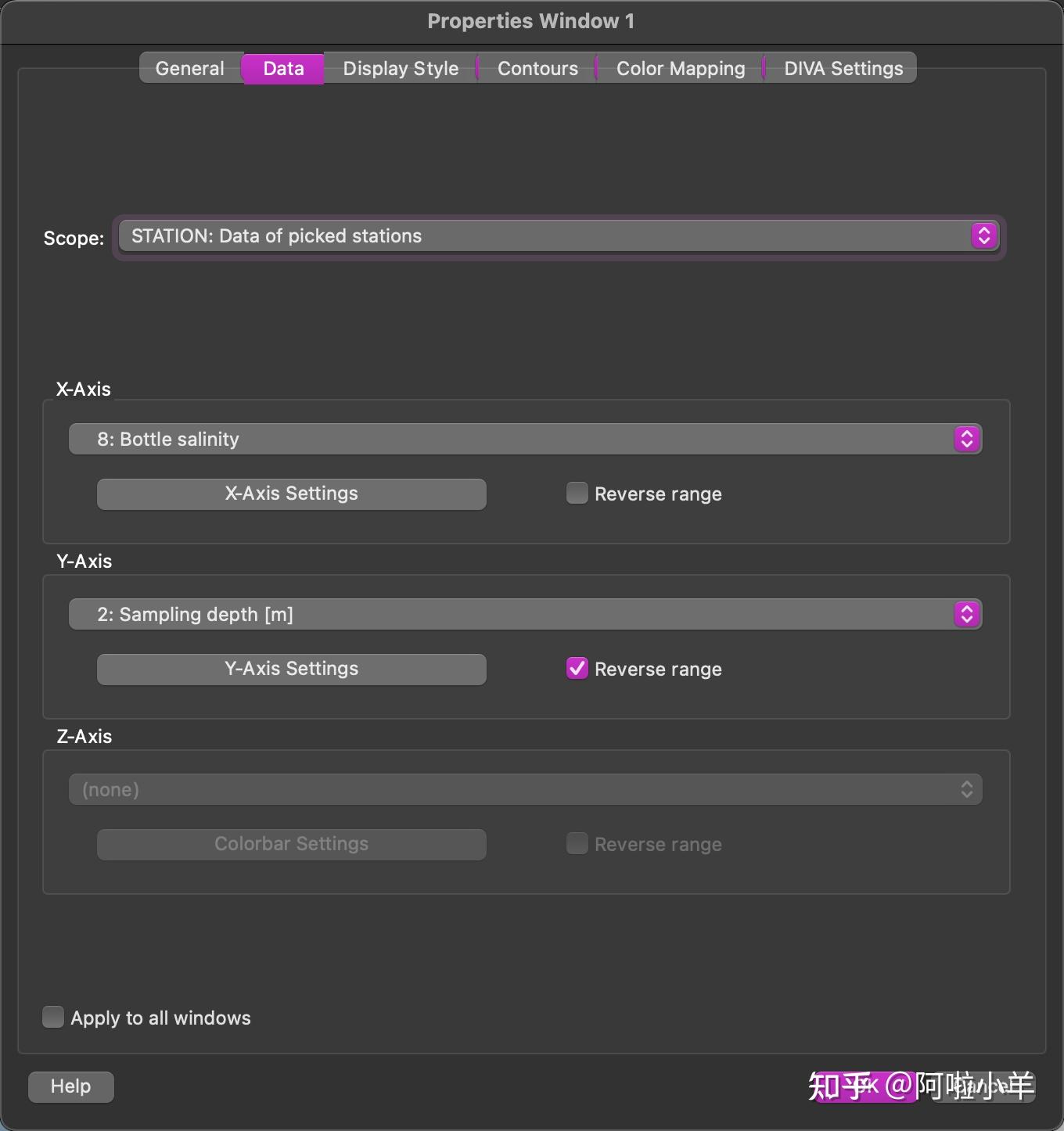Click the Scope dropdown stepper arrows
Viewport: 1064px width, 1131px height.
coord(984,236)
